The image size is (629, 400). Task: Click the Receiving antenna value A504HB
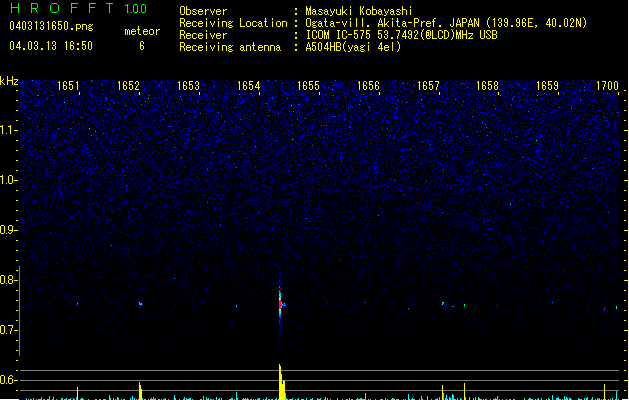click(x=324, y=47)
